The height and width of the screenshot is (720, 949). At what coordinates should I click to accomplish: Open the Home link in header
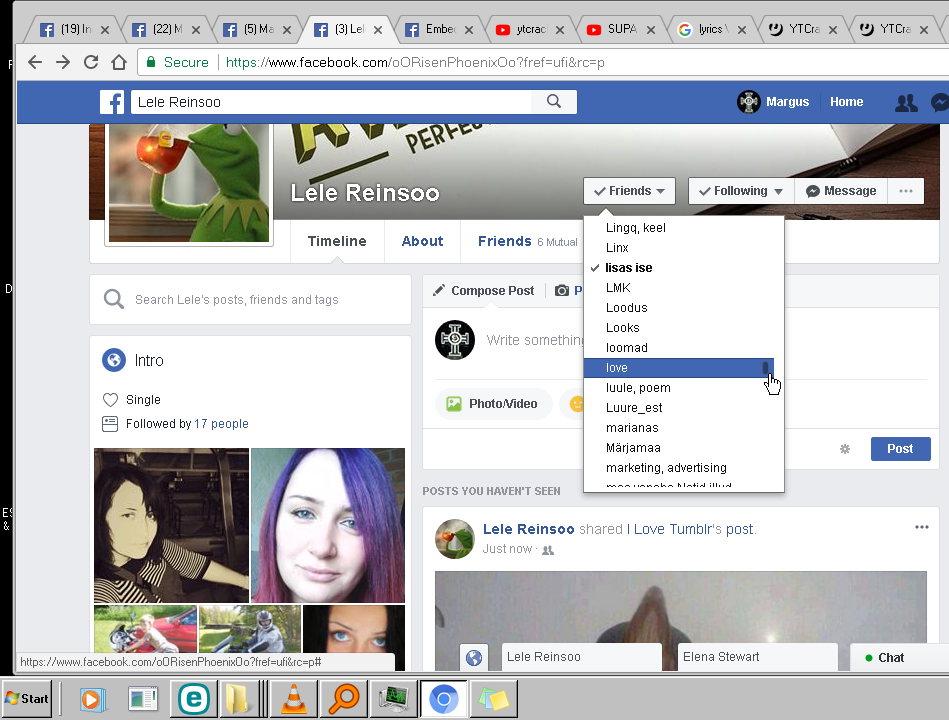pyautogui.click(x=846, y=102)
